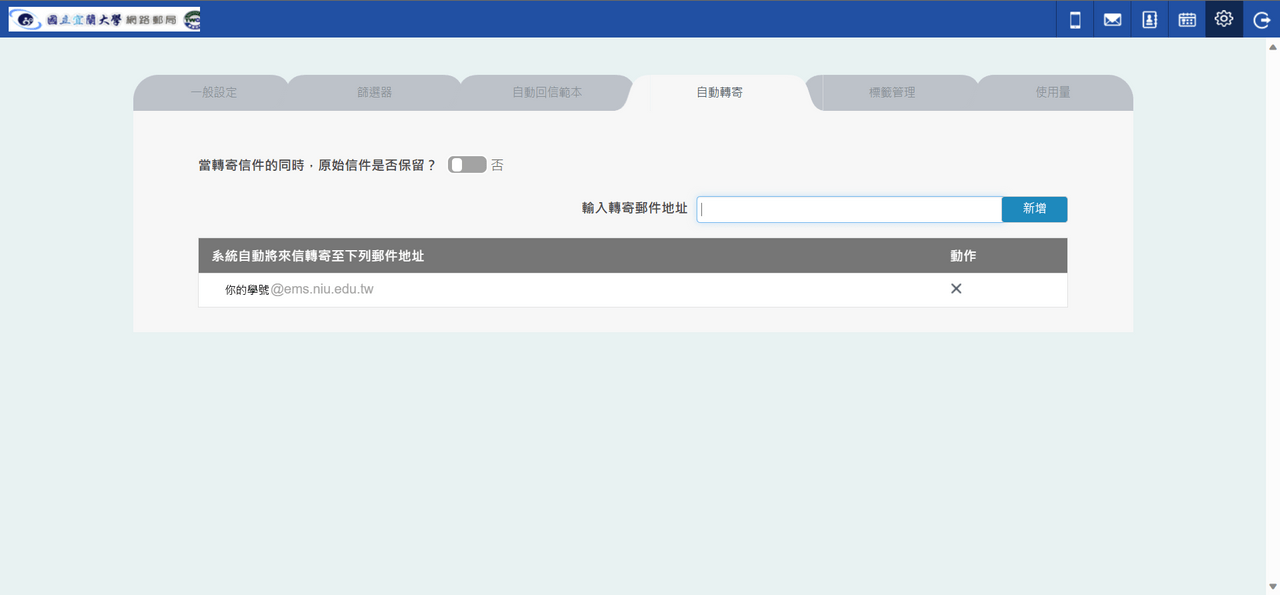Click the ems.niu.edu.tw address row text
The width and height of the screenshot is (1280, 595).
[x=299, y=290]
